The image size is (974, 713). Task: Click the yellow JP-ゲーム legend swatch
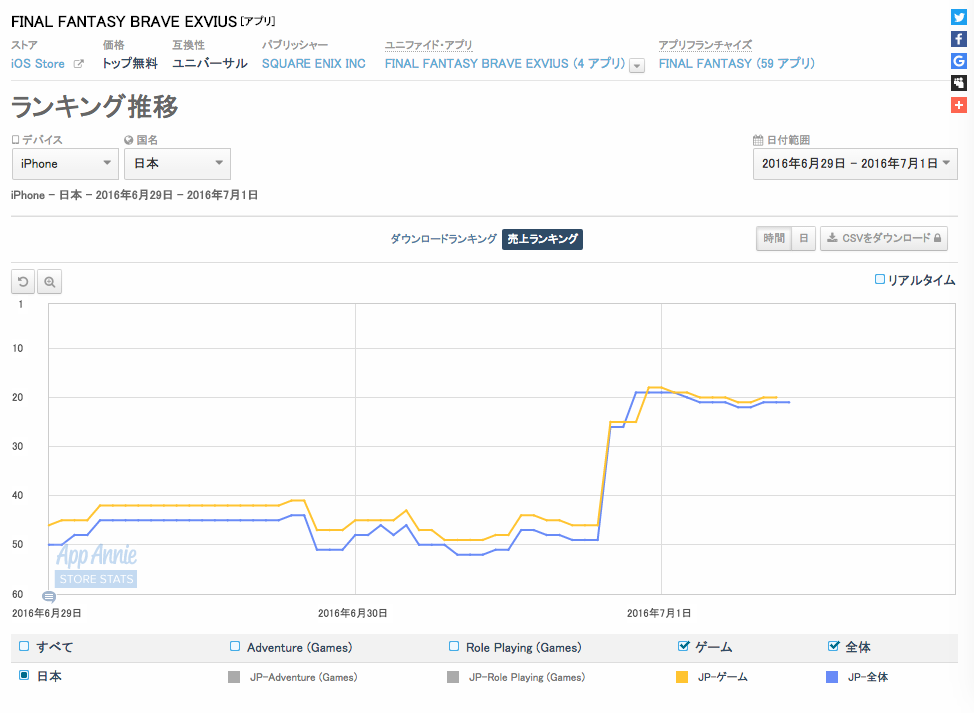[682, 677]
